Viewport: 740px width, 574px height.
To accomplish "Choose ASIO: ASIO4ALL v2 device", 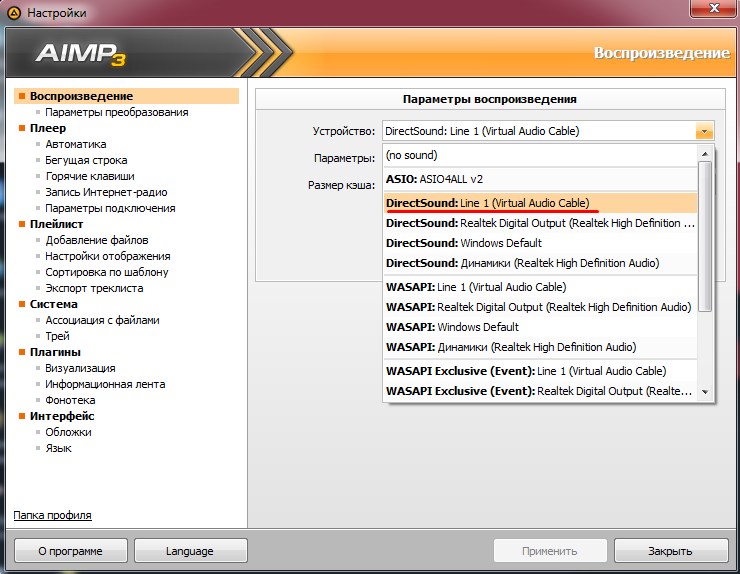I will [x=540, y=179].
